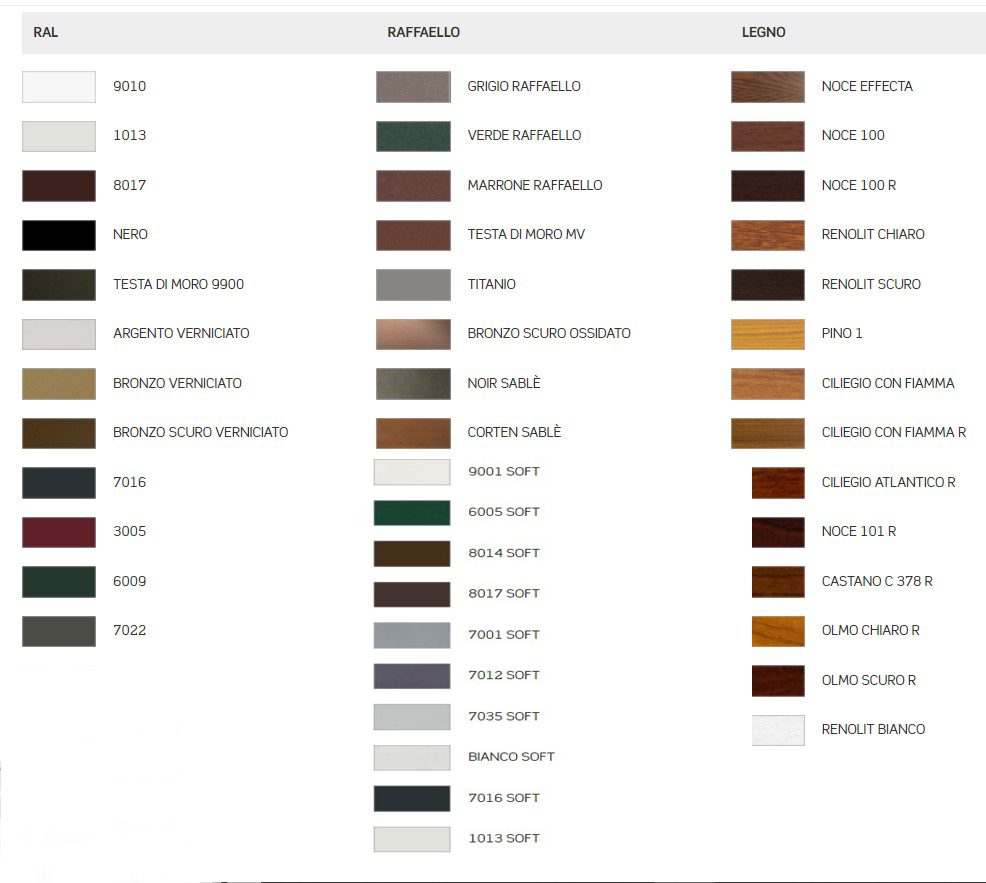Click the Castano C 378 R swatch

point(778,582)
